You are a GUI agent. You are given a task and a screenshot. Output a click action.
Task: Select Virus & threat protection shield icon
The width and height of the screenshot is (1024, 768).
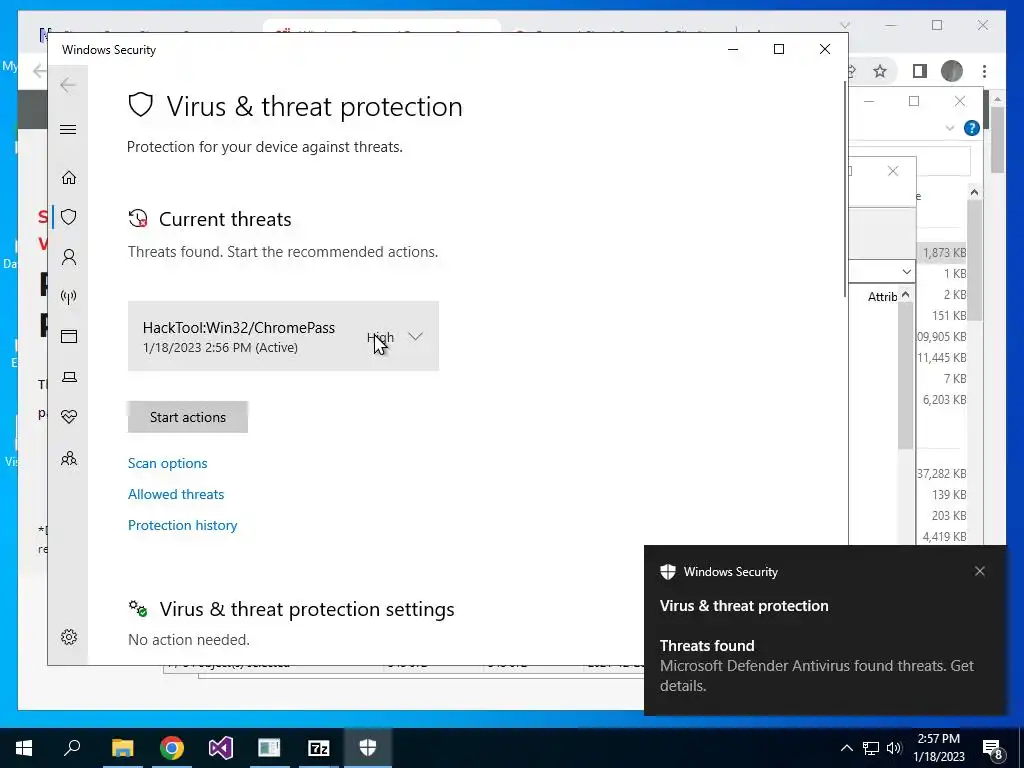pyautogui.click(x=69, y=217)
